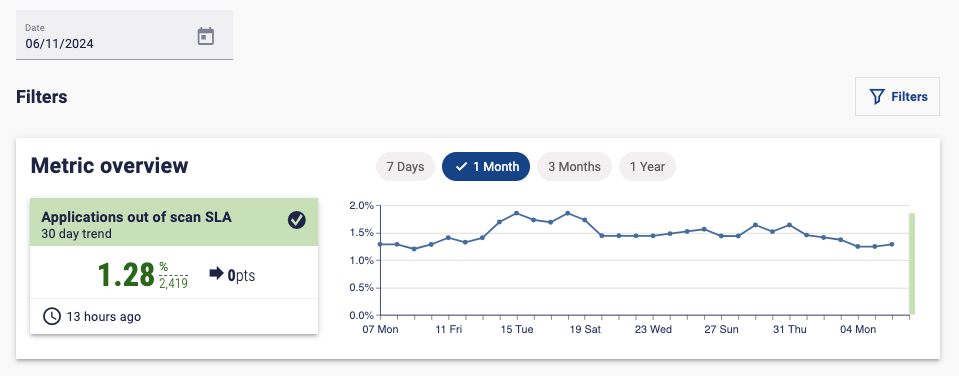Click the Date input field
The image size is (959, 376).
124,35
